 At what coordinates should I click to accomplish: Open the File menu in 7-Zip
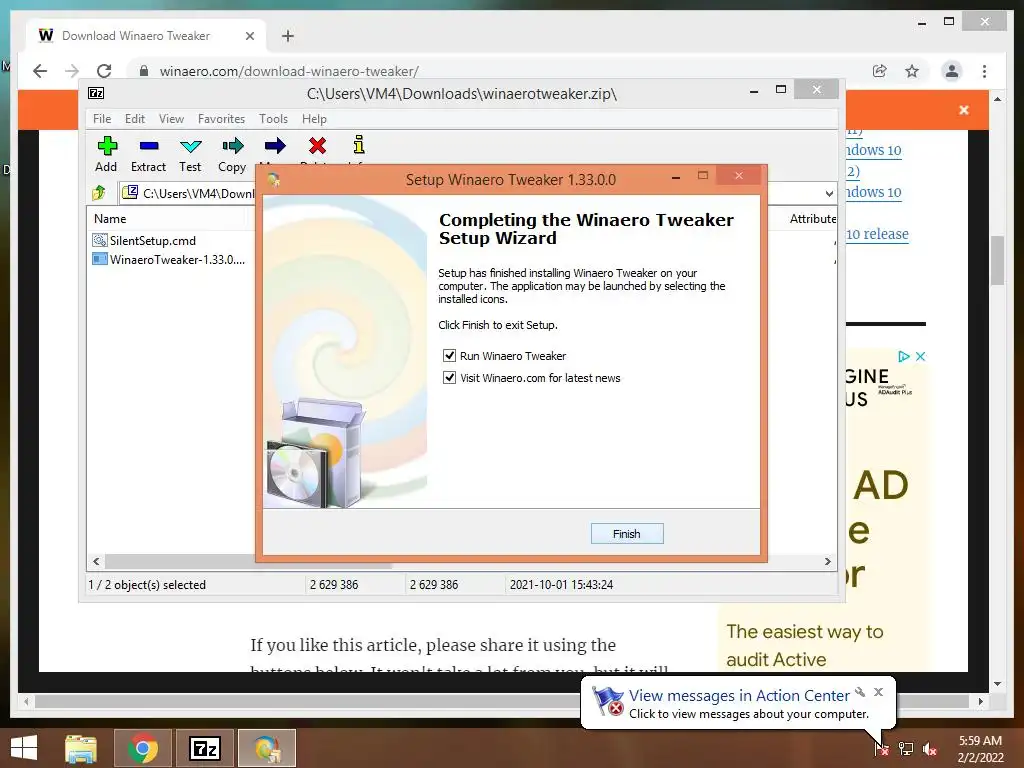102,119
